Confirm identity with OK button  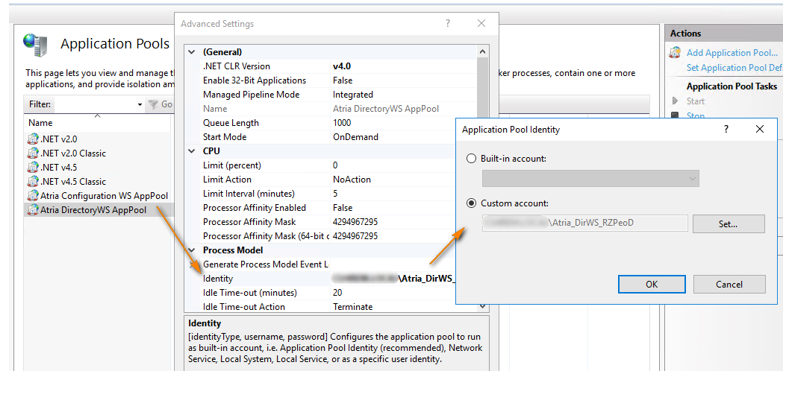point(652,285)
